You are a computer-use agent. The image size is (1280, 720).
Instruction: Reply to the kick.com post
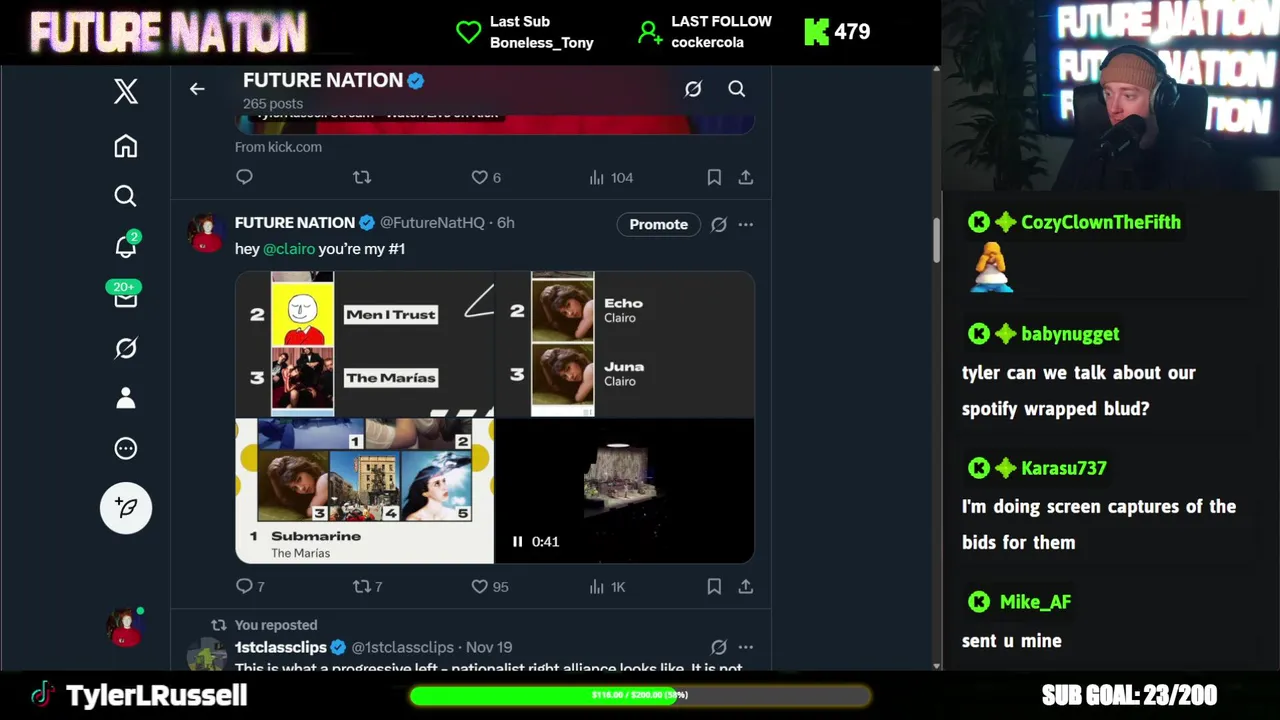(x=244, y=177)
